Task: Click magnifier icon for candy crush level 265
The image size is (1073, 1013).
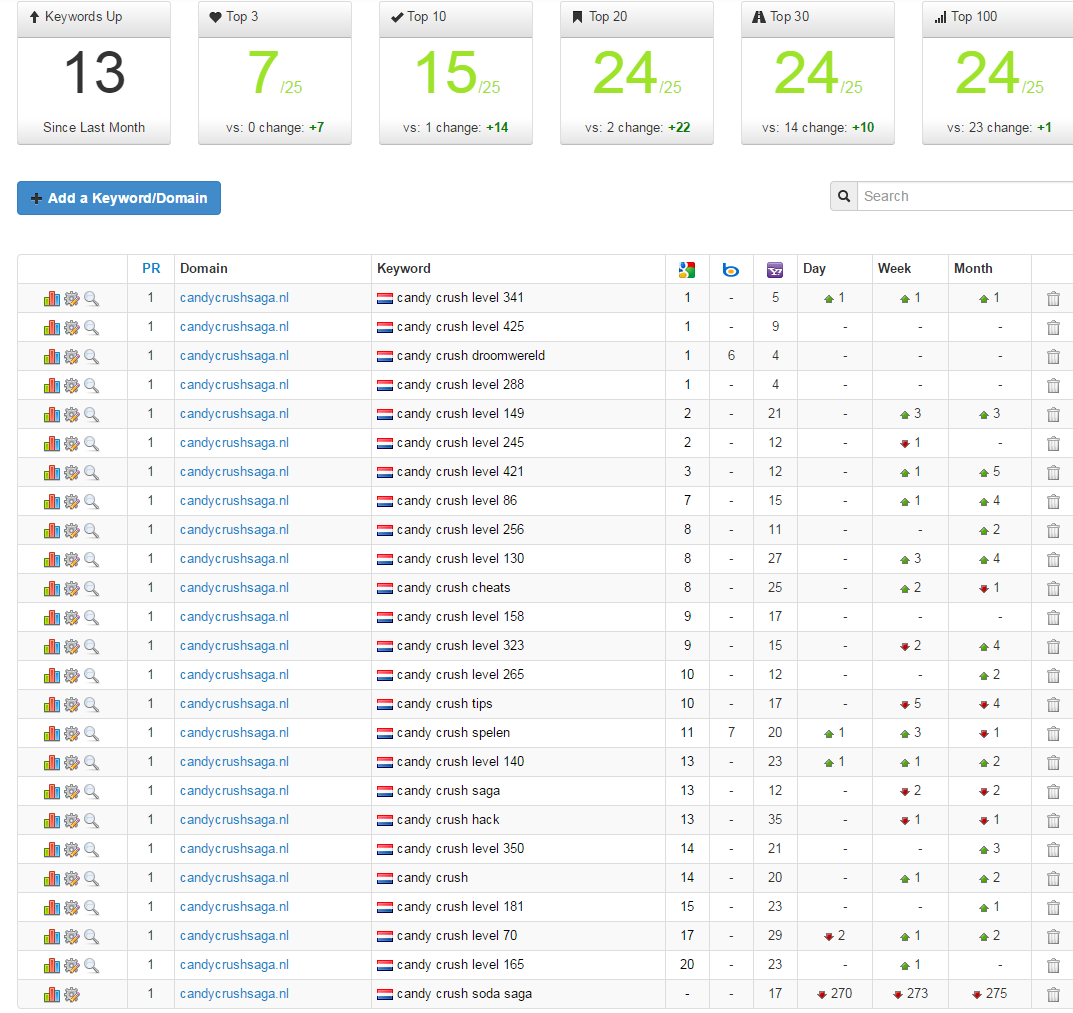Action: click(x=91, y=676)
